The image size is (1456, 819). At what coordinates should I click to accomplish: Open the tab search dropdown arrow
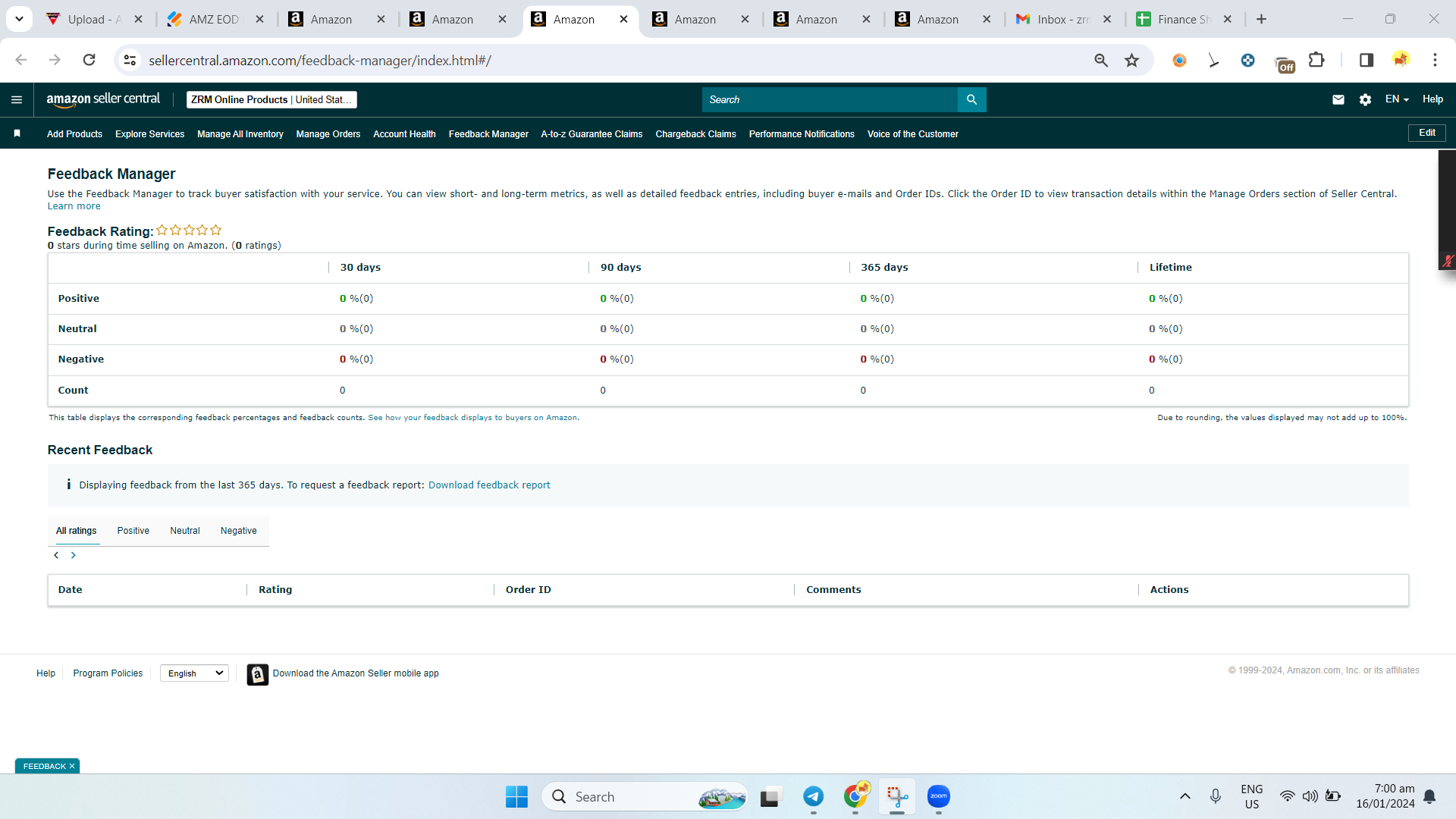tap(19, 19)
